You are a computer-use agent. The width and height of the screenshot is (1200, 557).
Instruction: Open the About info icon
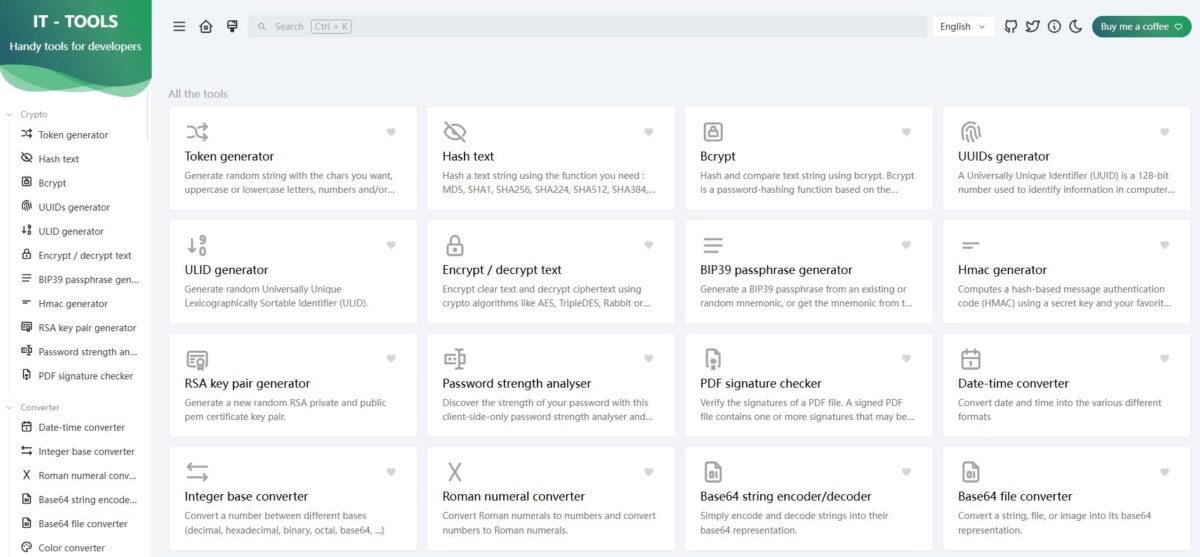[x=1054, y=27]
